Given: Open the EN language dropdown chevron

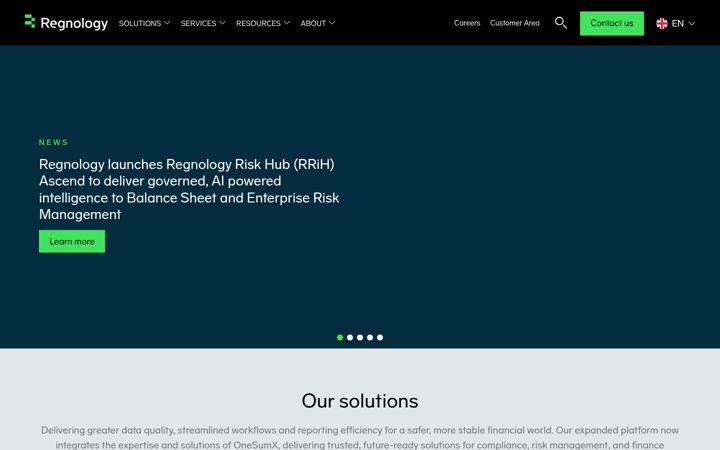Looking at the screenshot, I should tap(692, 23).
